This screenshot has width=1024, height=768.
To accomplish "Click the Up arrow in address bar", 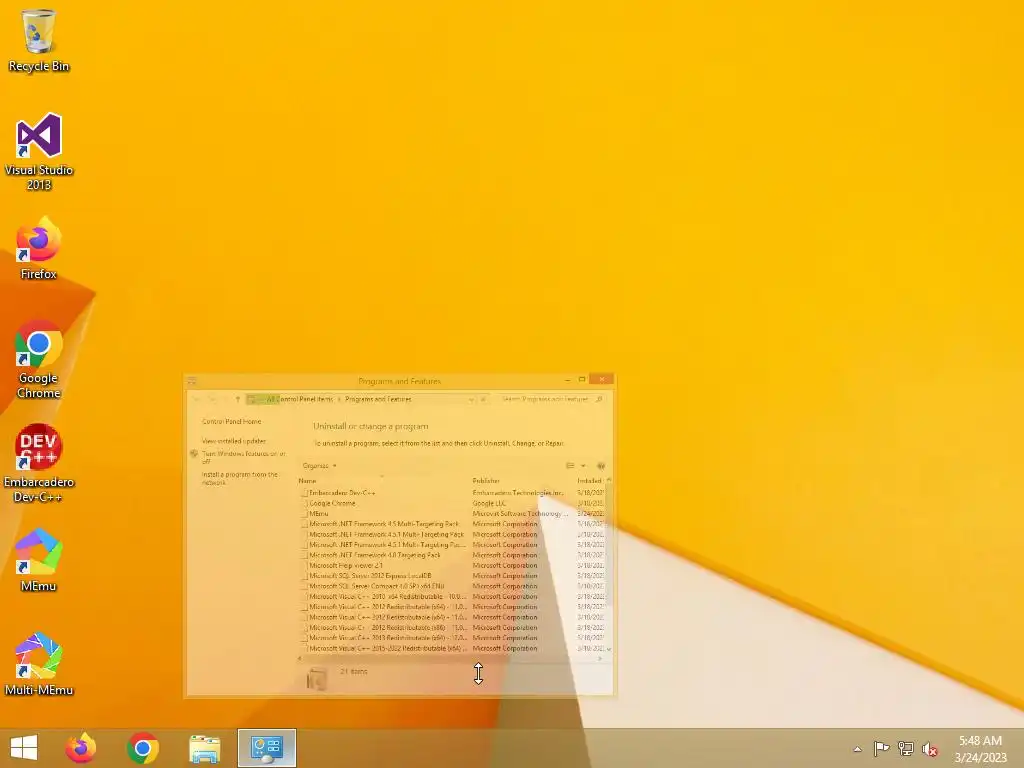I will click(x=238, y=399).
